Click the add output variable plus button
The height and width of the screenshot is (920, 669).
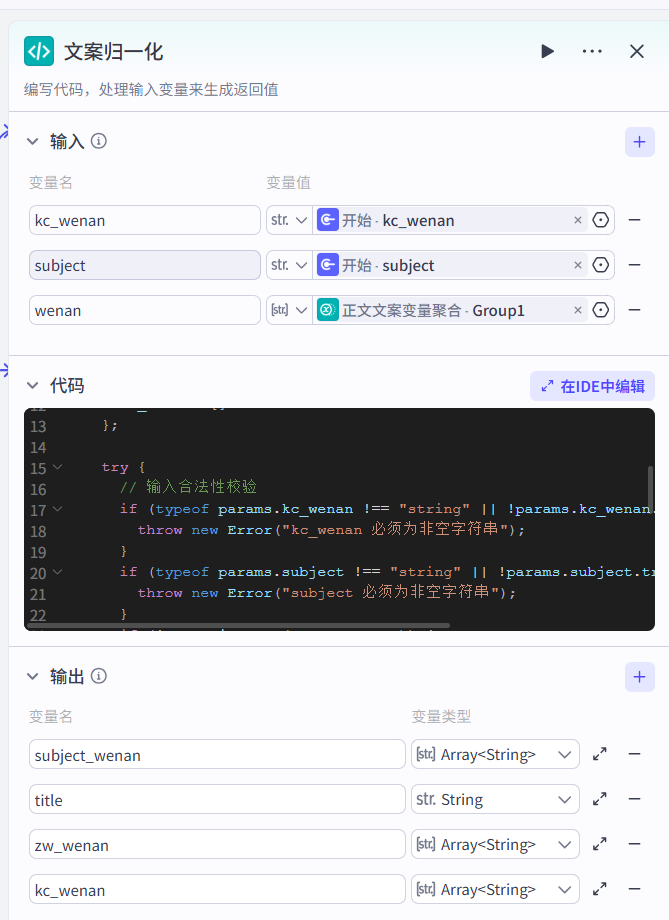tap(640, 677)
